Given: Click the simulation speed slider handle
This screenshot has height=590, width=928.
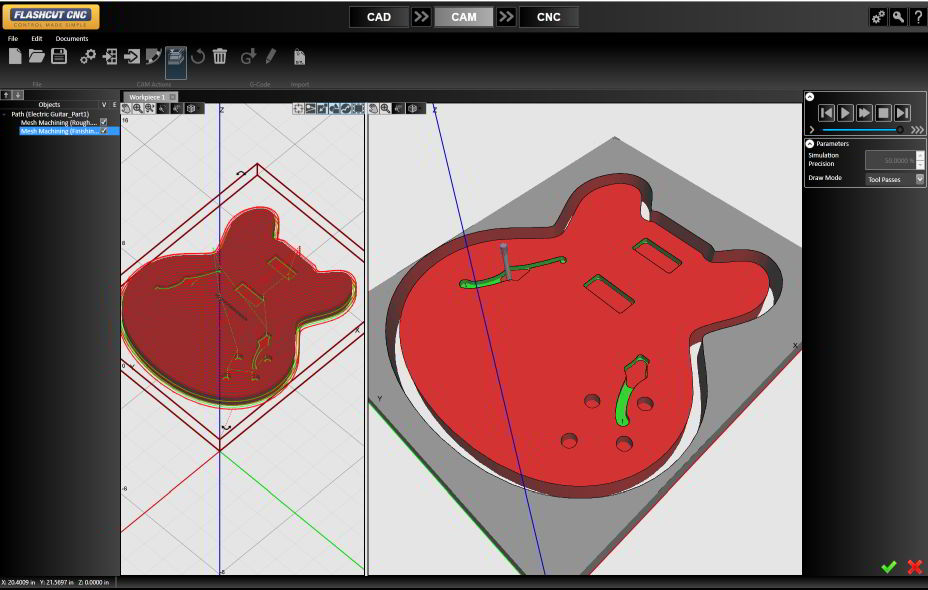Looking at the screenshot, I should [900, 130].
